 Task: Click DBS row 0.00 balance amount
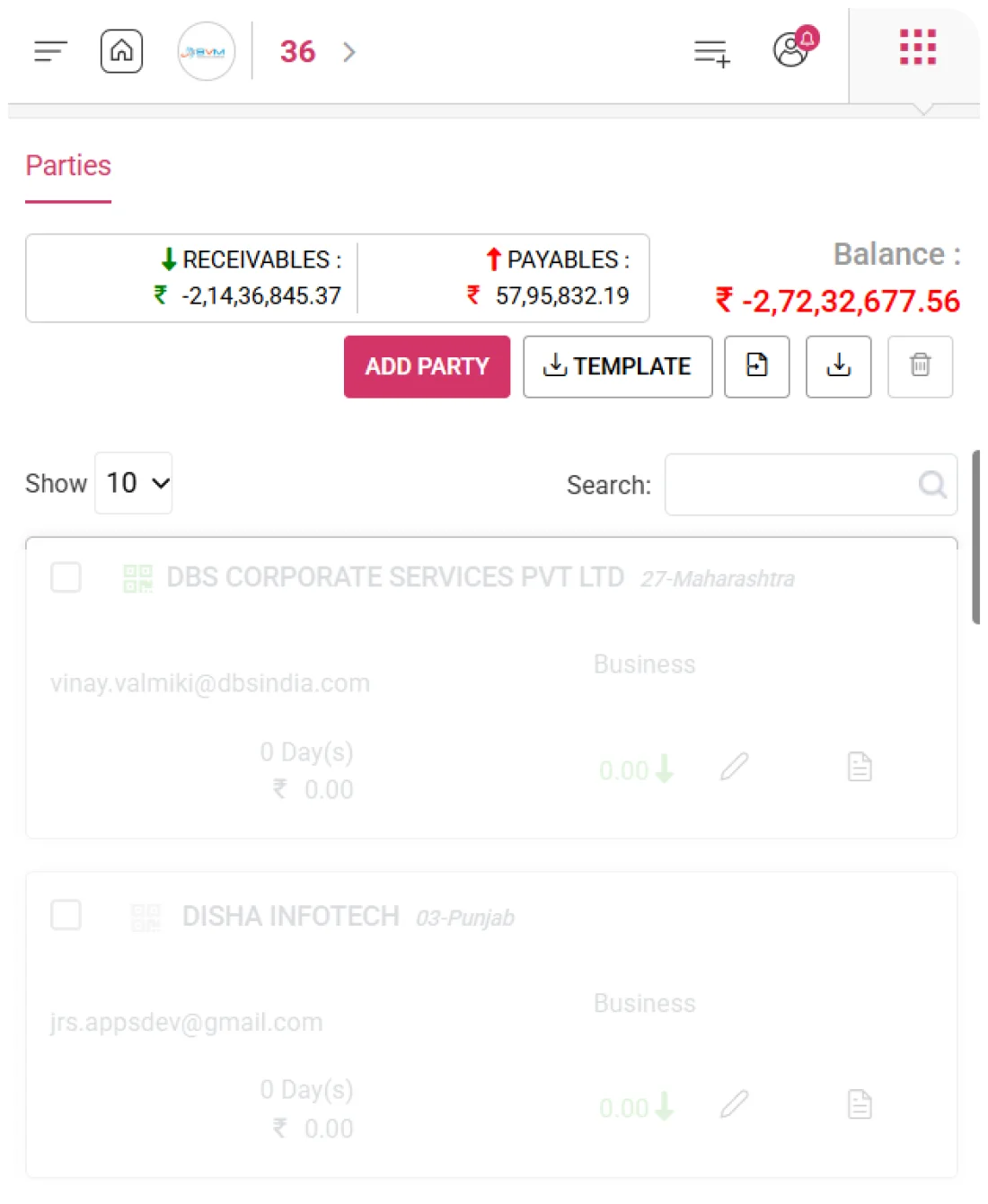[x=624, y=770]
